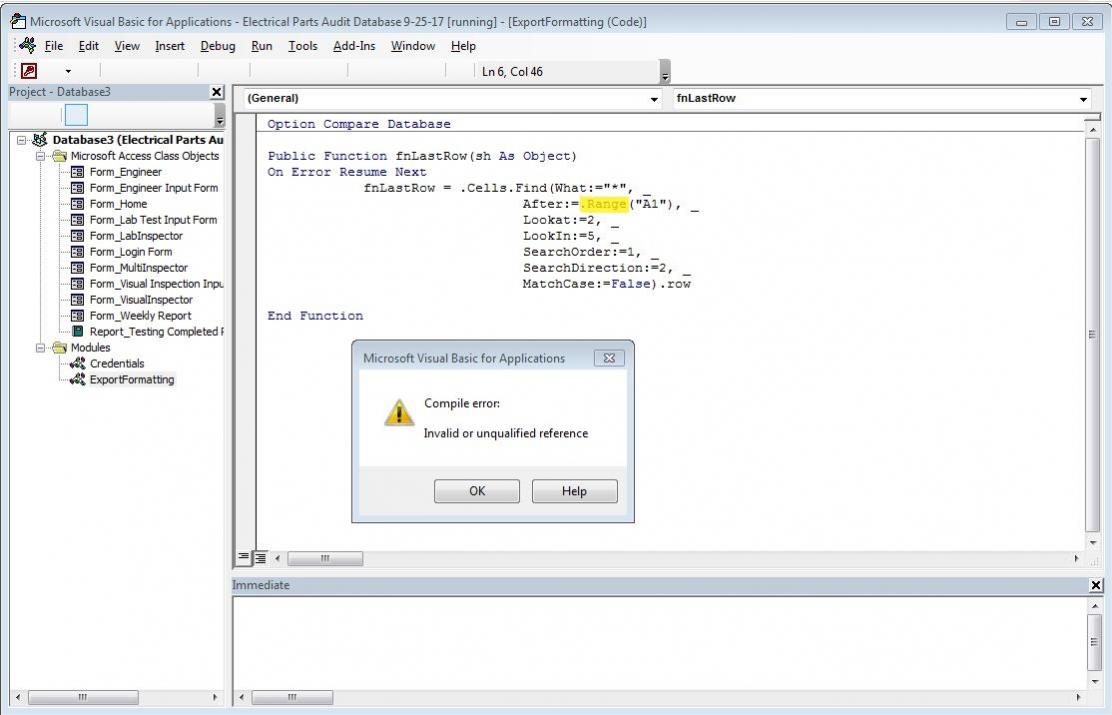Select the Report_Testing Completed report icon

(78, 332)
